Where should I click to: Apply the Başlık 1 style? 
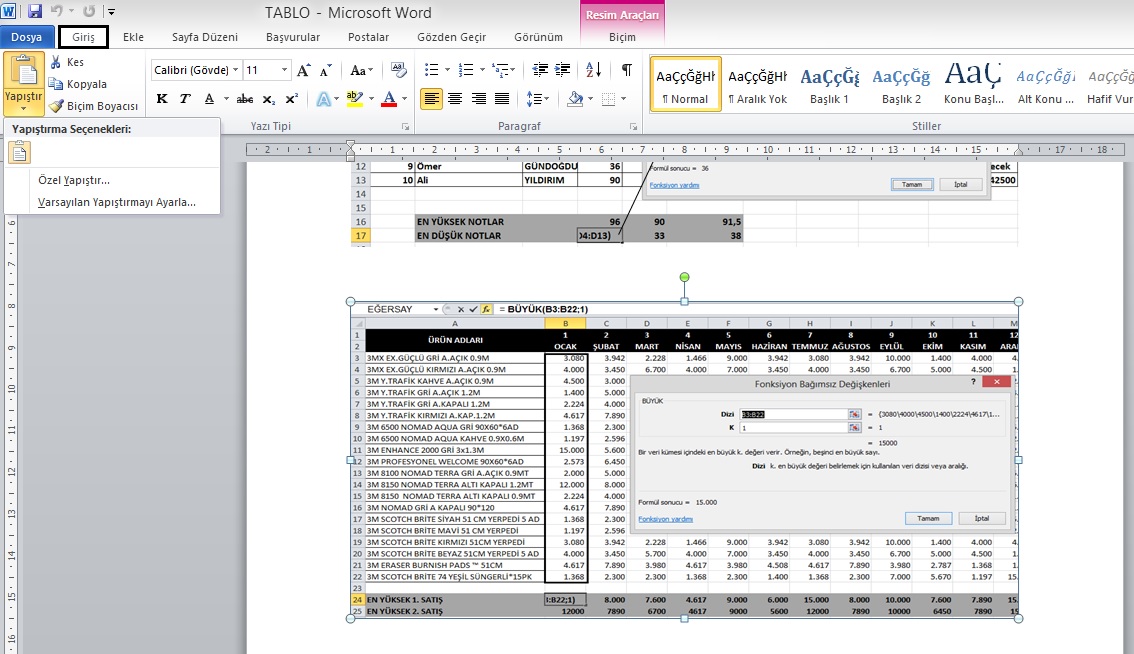(829, 85)
